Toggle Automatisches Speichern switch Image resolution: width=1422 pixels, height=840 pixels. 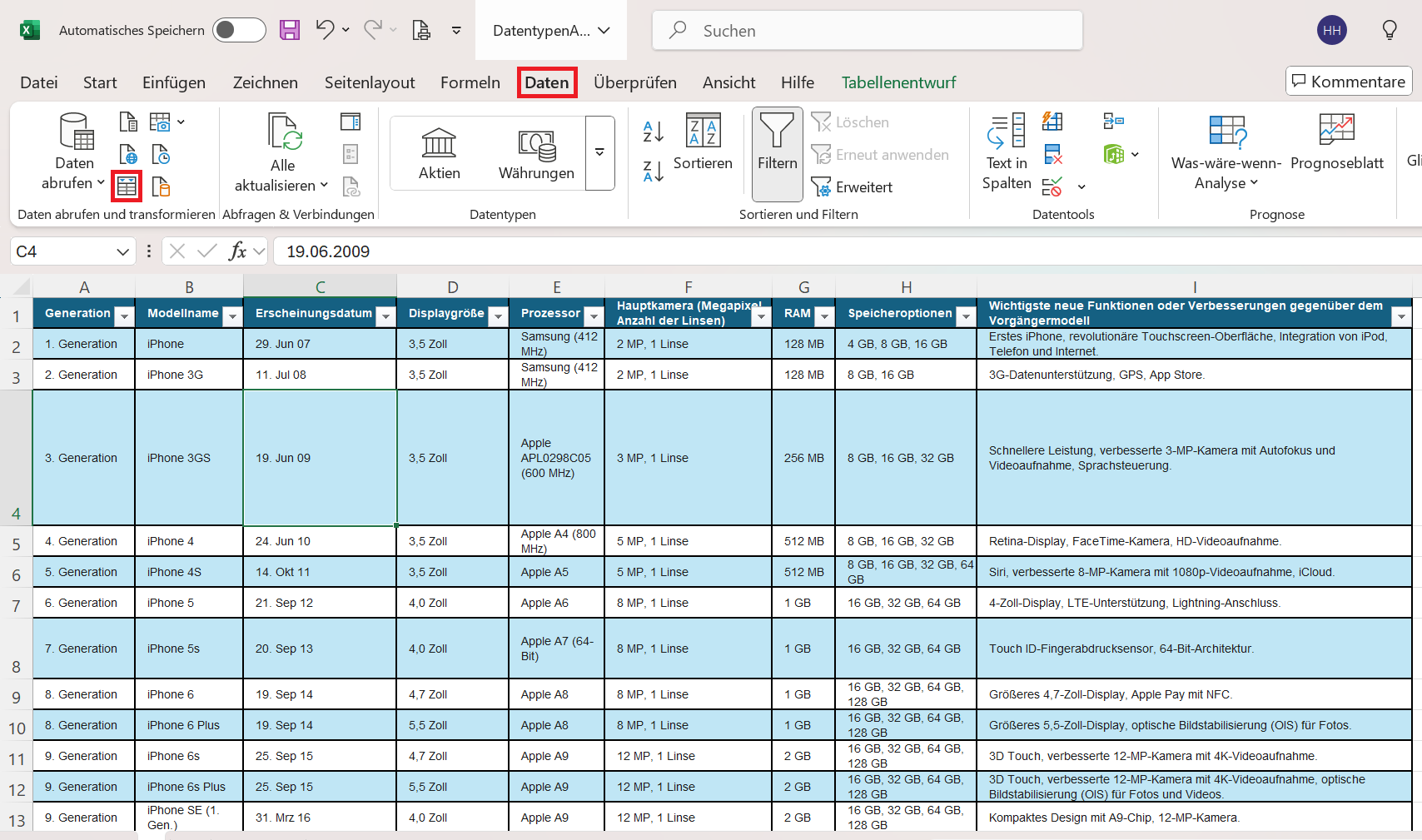239,30
